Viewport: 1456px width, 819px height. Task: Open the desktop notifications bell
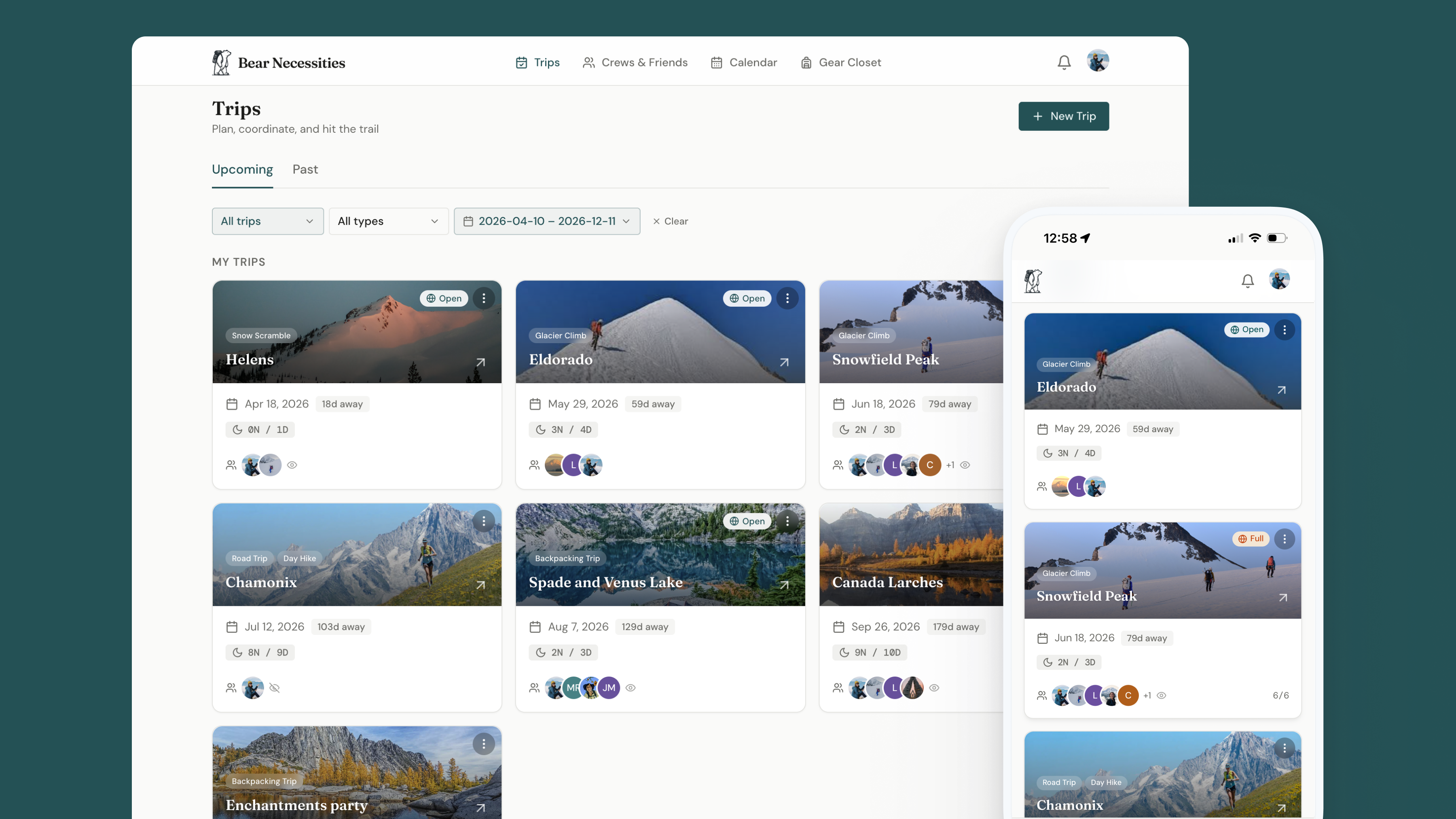click(x=1064, y=62)
